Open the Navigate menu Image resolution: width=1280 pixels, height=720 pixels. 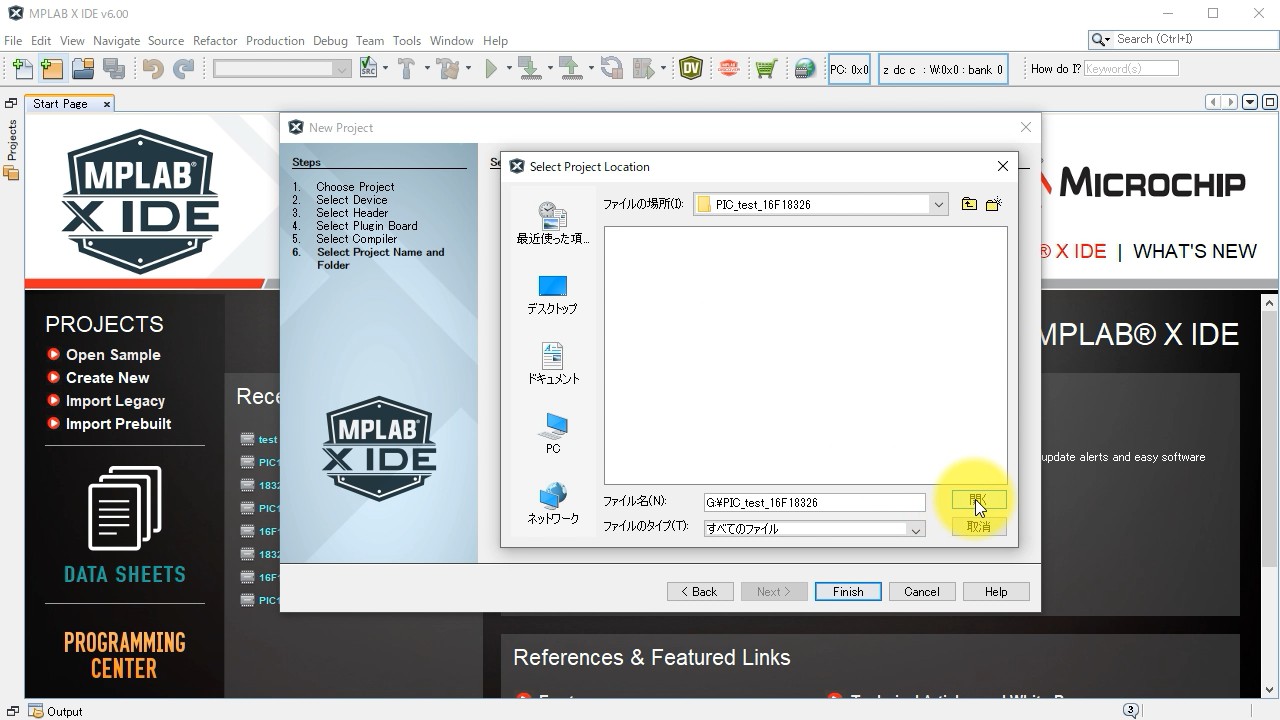(116, 41)
